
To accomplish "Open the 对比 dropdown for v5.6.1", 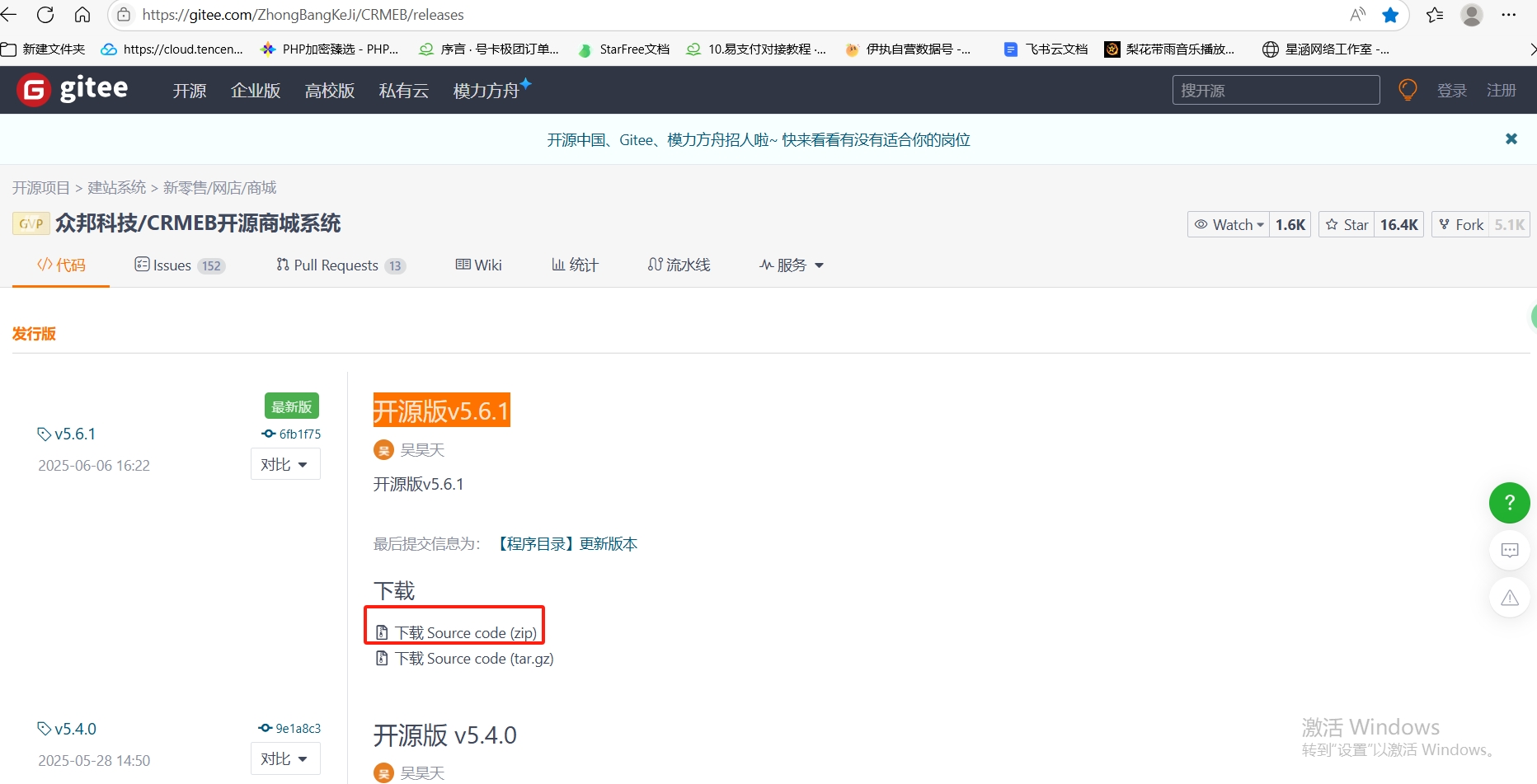I will pos(285,464).
